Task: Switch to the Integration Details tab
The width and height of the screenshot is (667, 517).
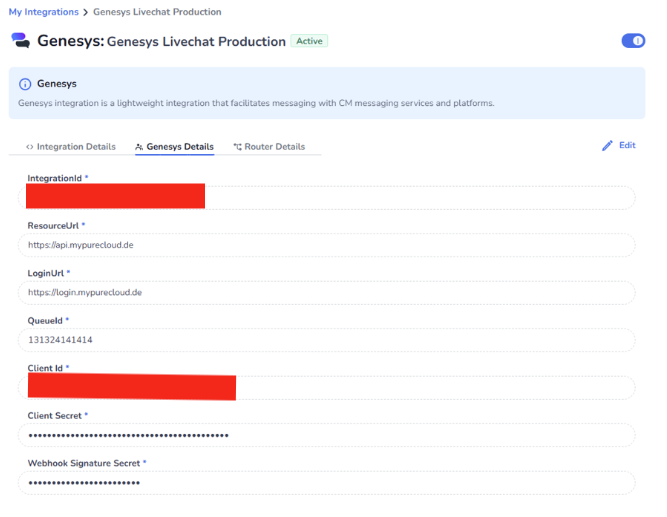Action: [75, 147]
